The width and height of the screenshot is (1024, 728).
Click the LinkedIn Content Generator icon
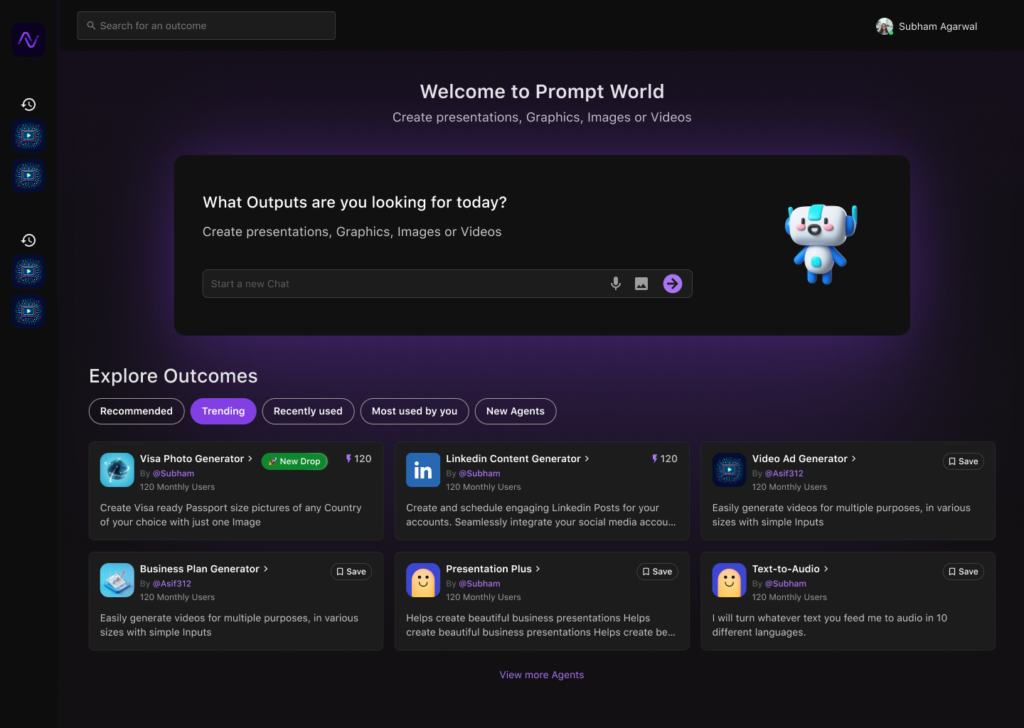(x=423, y=470)
